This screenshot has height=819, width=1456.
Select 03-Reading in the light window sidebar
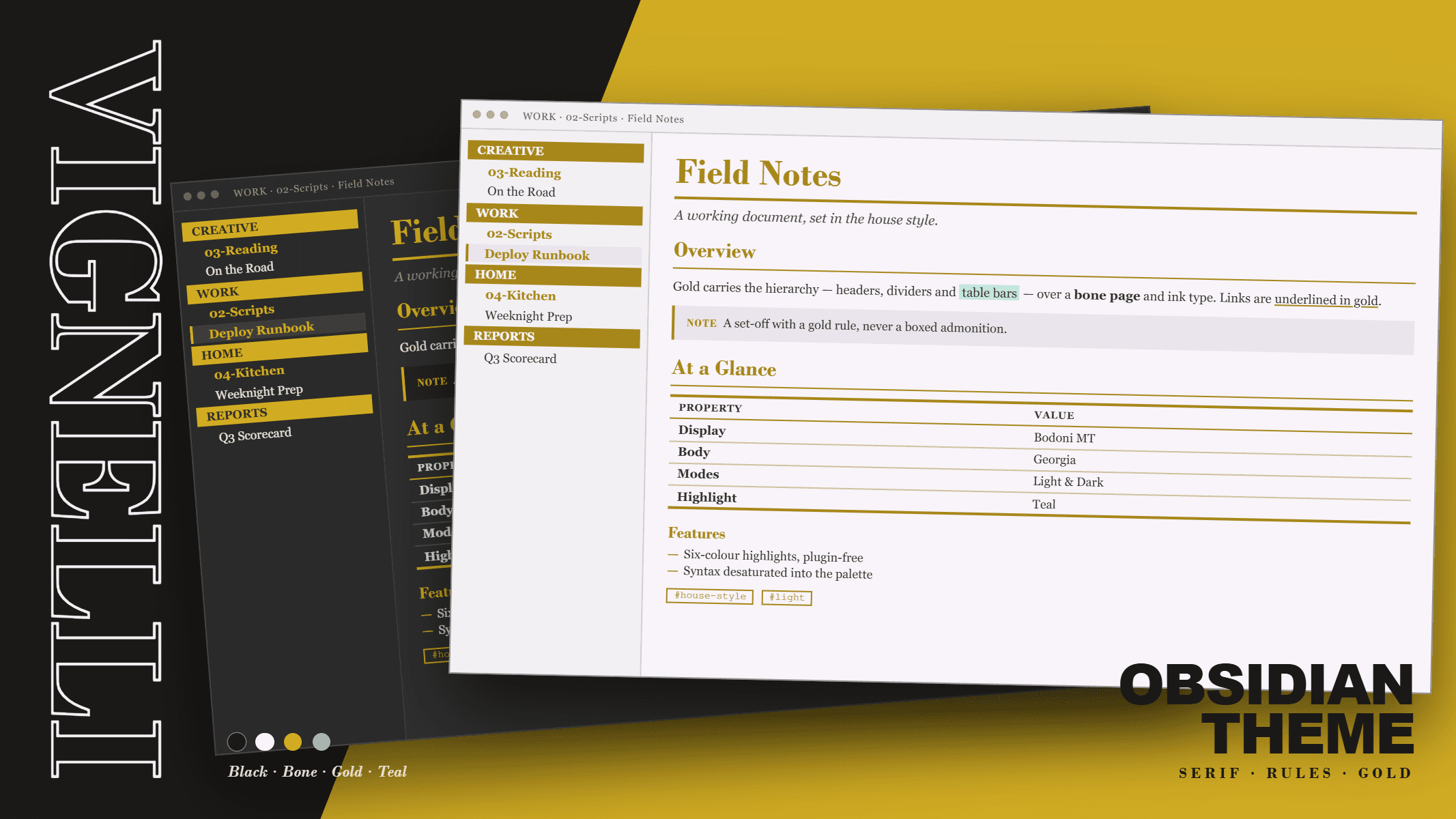524,173
